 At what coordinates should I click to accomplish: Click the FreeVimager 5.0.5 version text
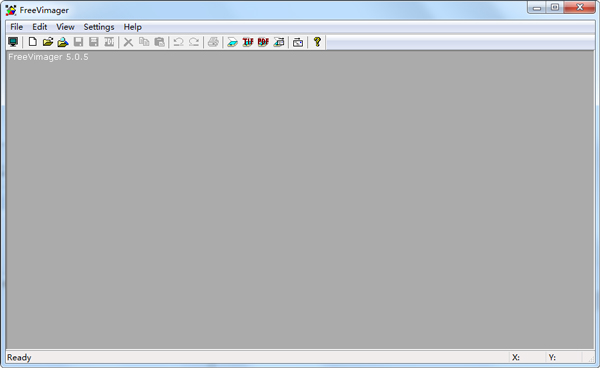click(x=48, y=57)
